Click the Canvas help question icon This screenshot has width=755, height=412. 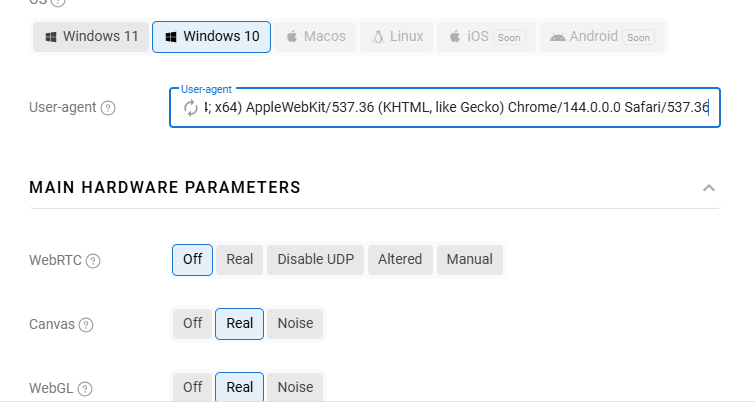click(x=86, y=325)
